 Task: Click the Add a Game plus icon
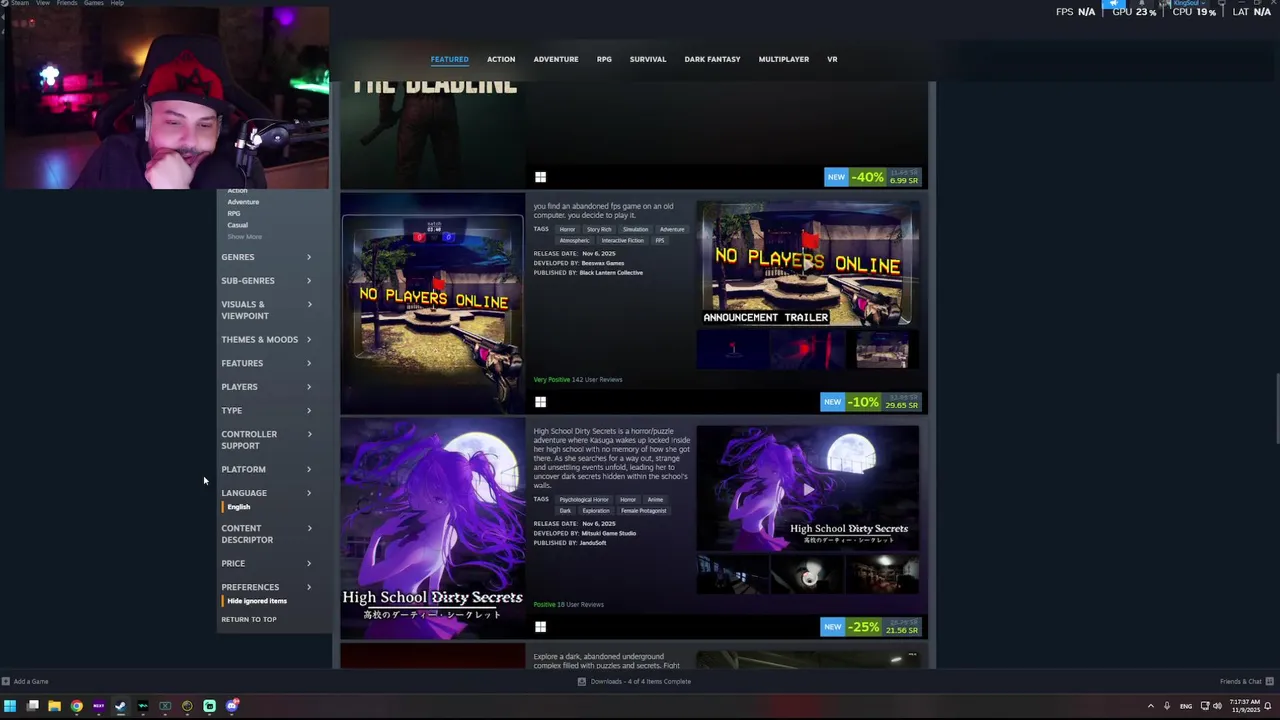point(6,682)
